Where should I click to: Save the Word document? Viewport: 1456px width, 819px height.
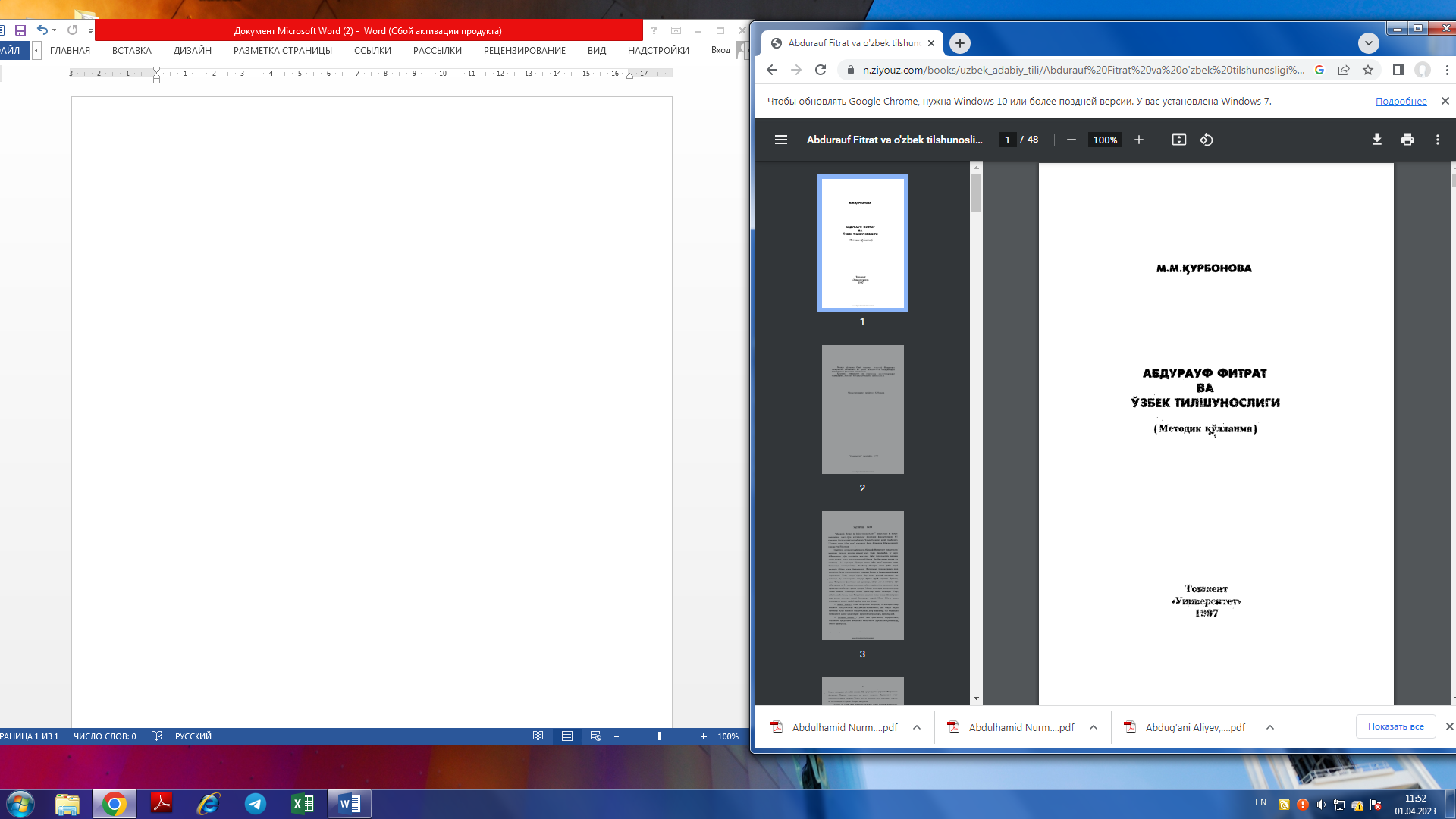(x=20, y=30)
